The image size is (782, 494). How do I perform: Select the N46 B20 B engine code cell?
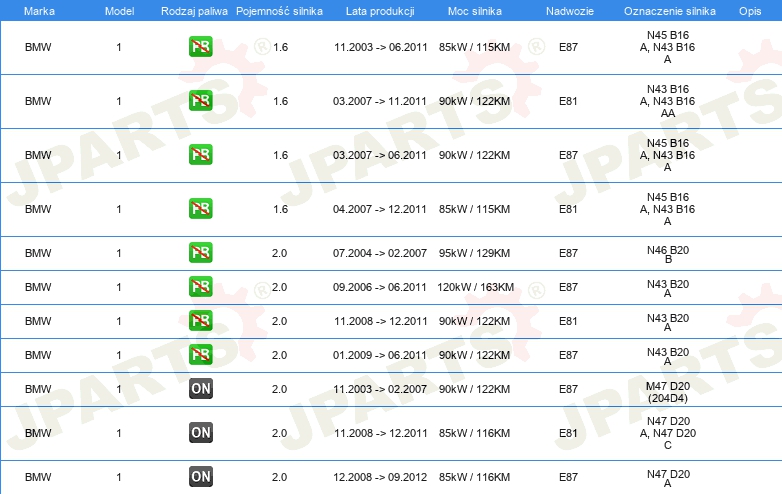pos(667,253)
